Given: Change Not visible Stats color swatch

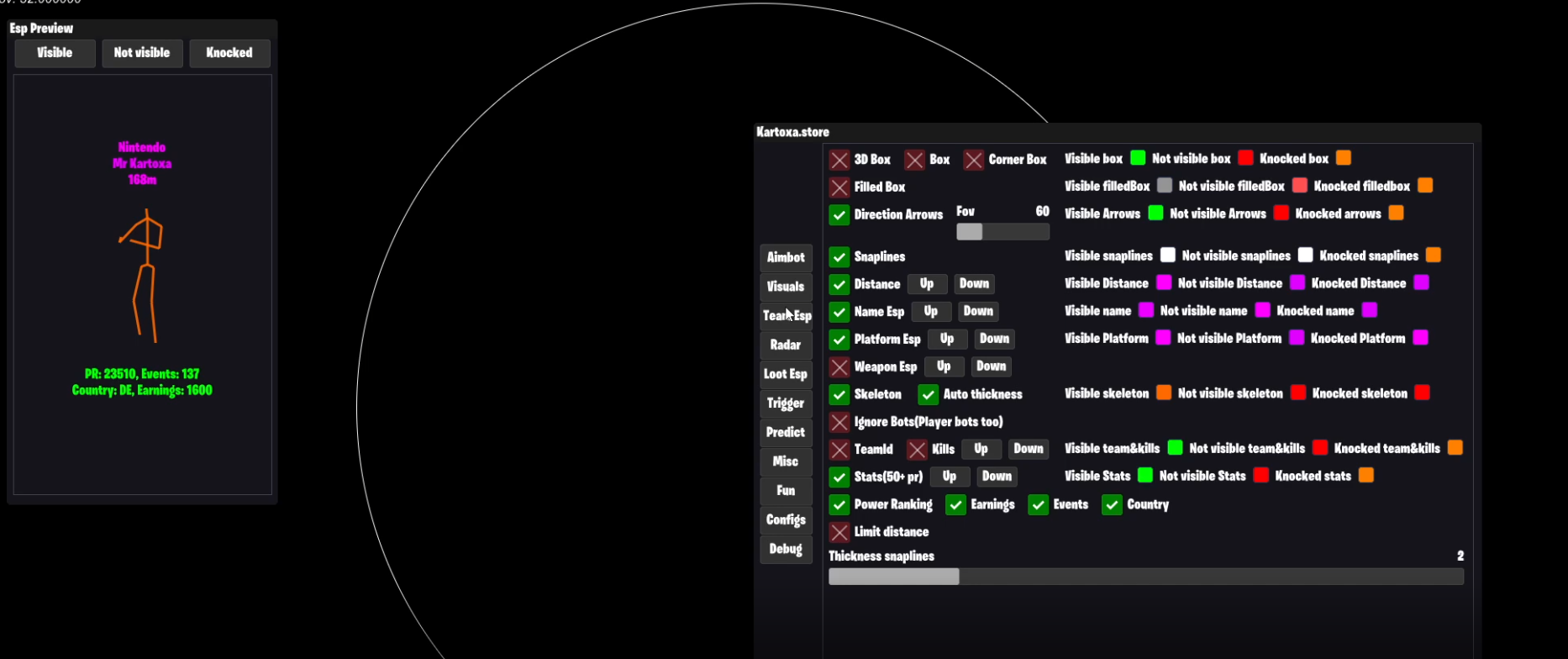Looking at the screenshot, I should point(1260,475).
